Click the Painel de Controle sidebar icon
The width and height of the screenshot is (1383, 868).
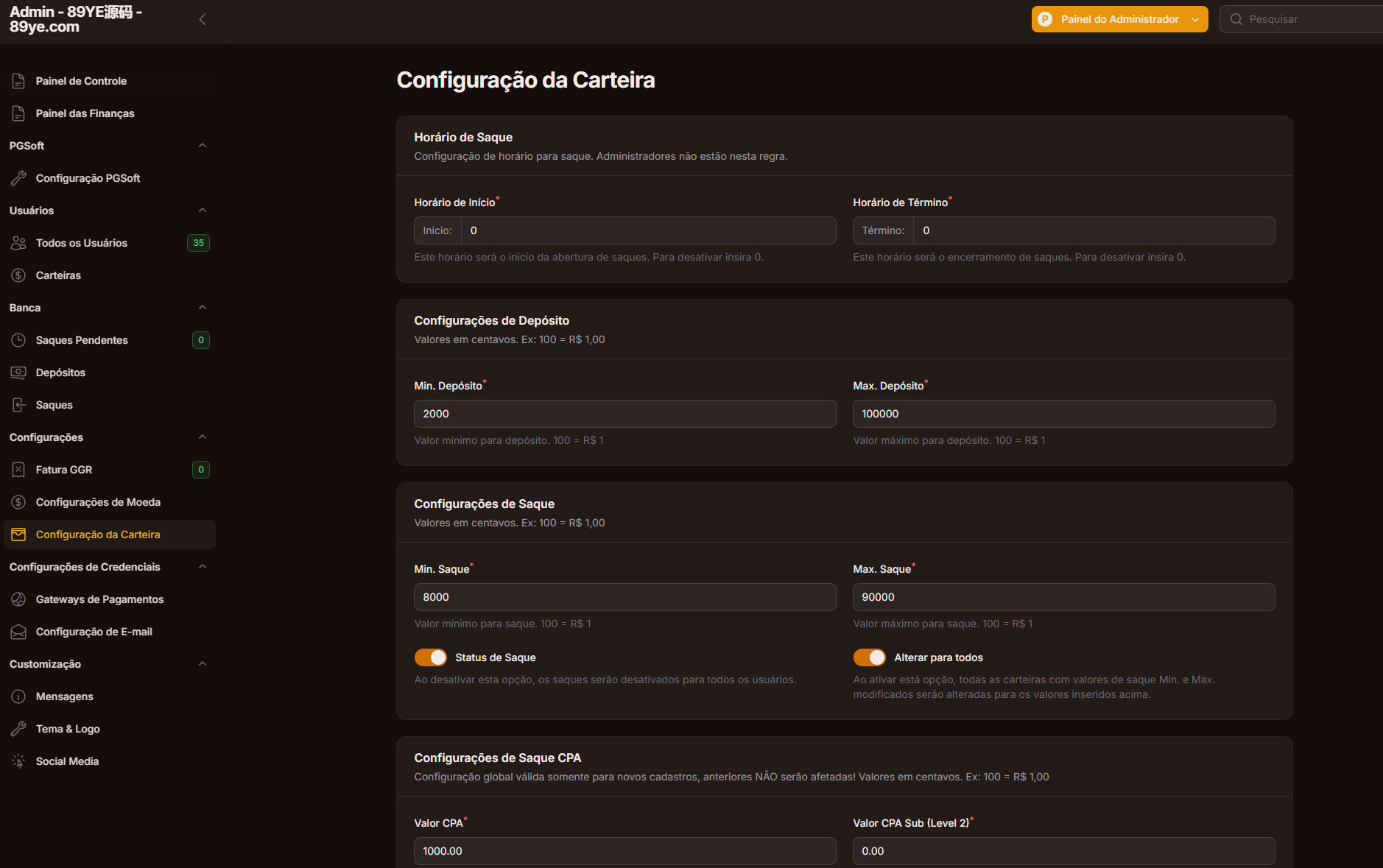click(x=18, y=81)
